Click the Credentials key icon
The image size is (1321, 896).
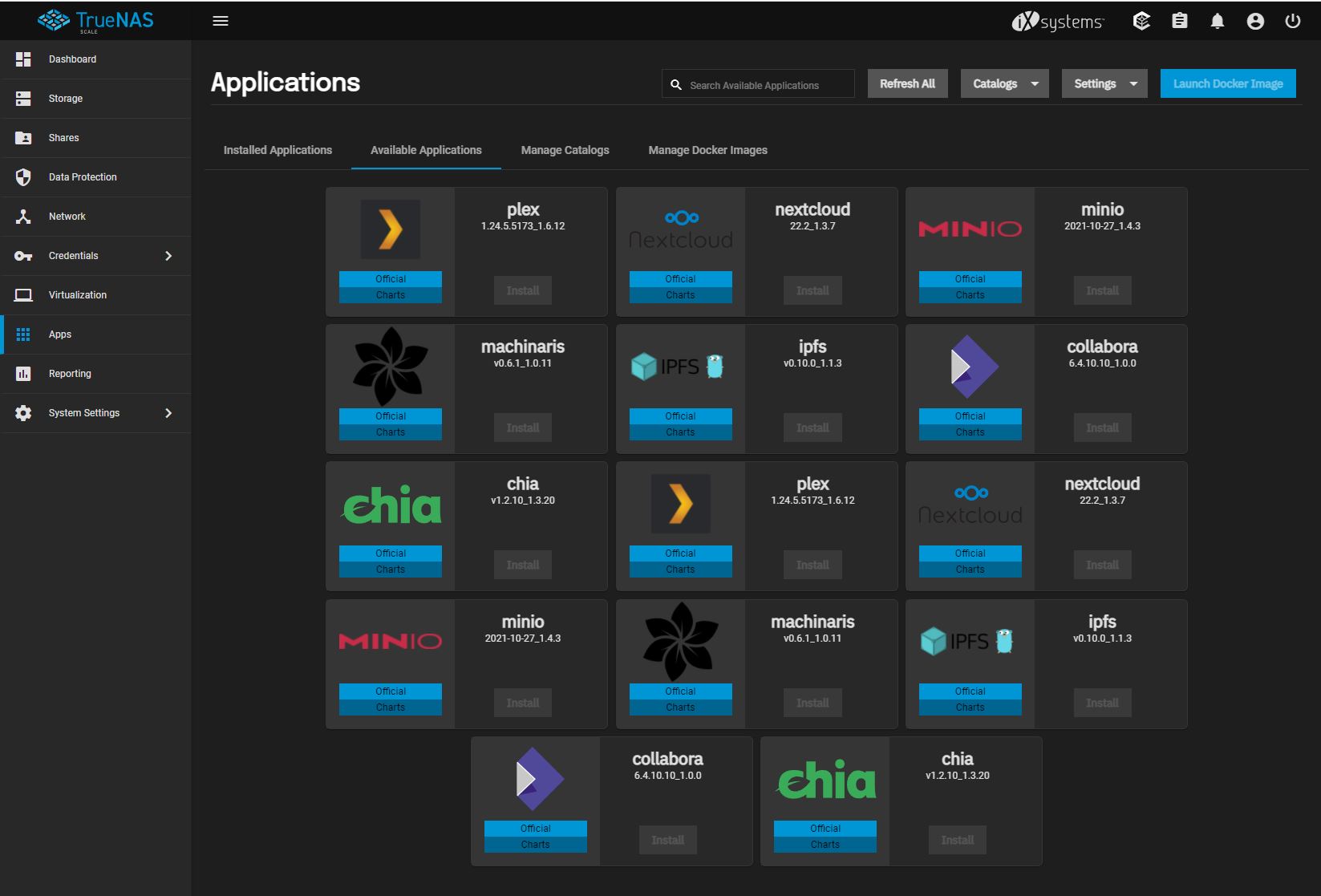pyautogui.click(x=23, y=256)
